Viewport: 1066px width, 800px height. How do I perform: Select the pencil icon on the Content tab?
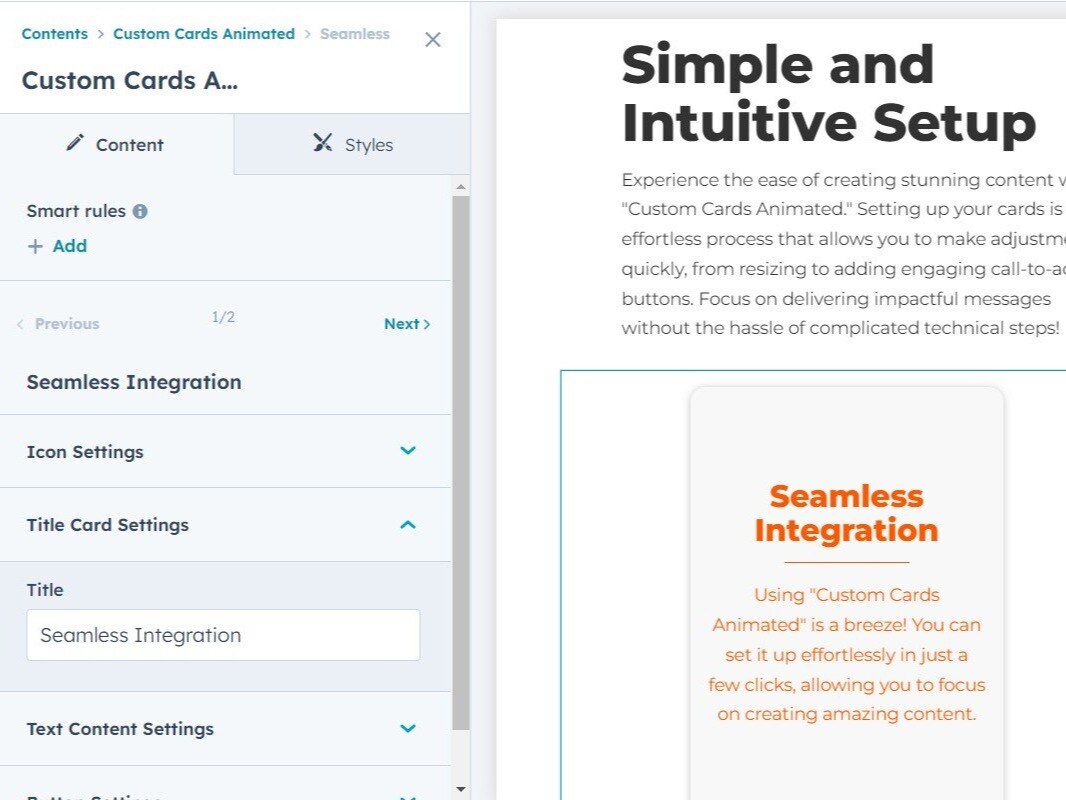pyautogui.click(x=76, y=143)
